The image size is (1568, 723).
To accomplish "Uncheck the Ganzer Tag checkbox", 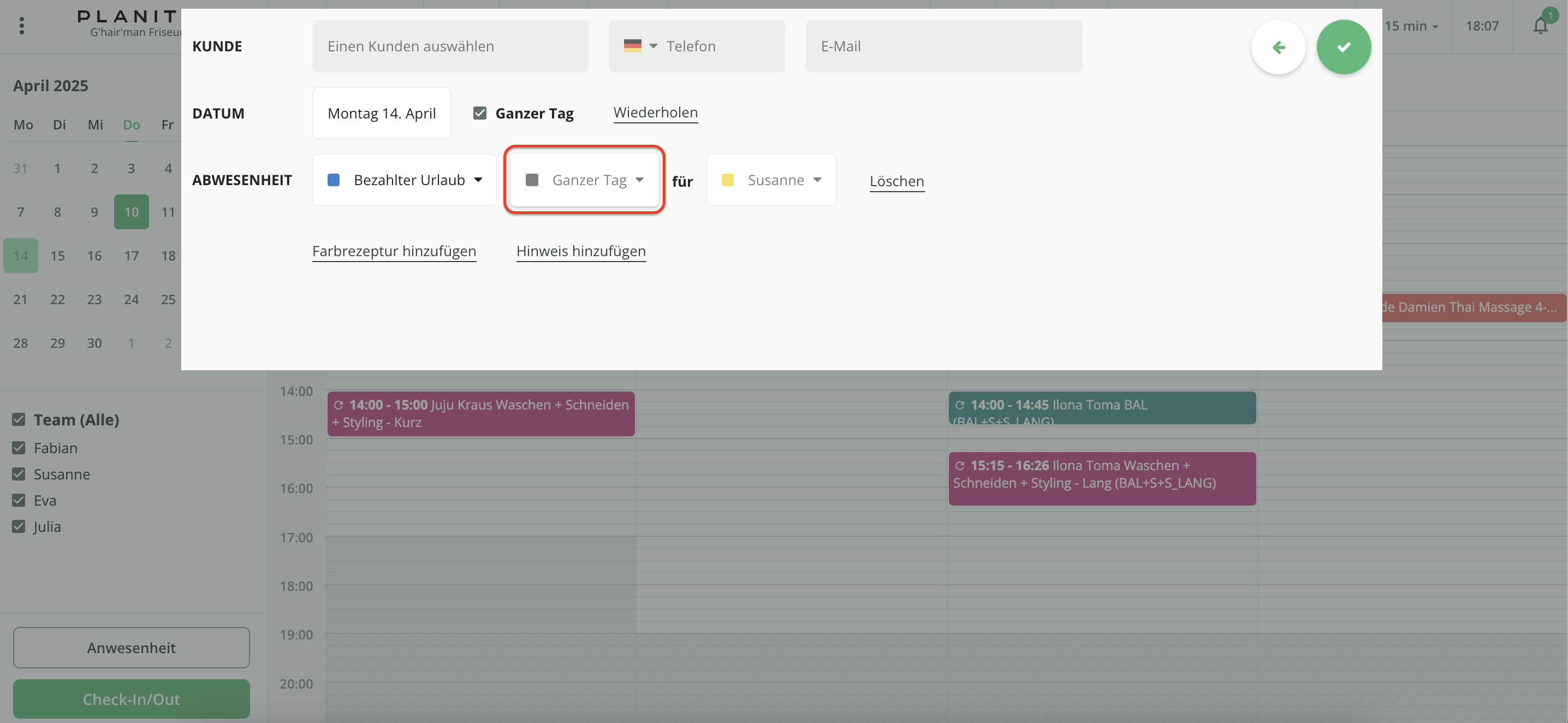I will [x=480, y=113].
